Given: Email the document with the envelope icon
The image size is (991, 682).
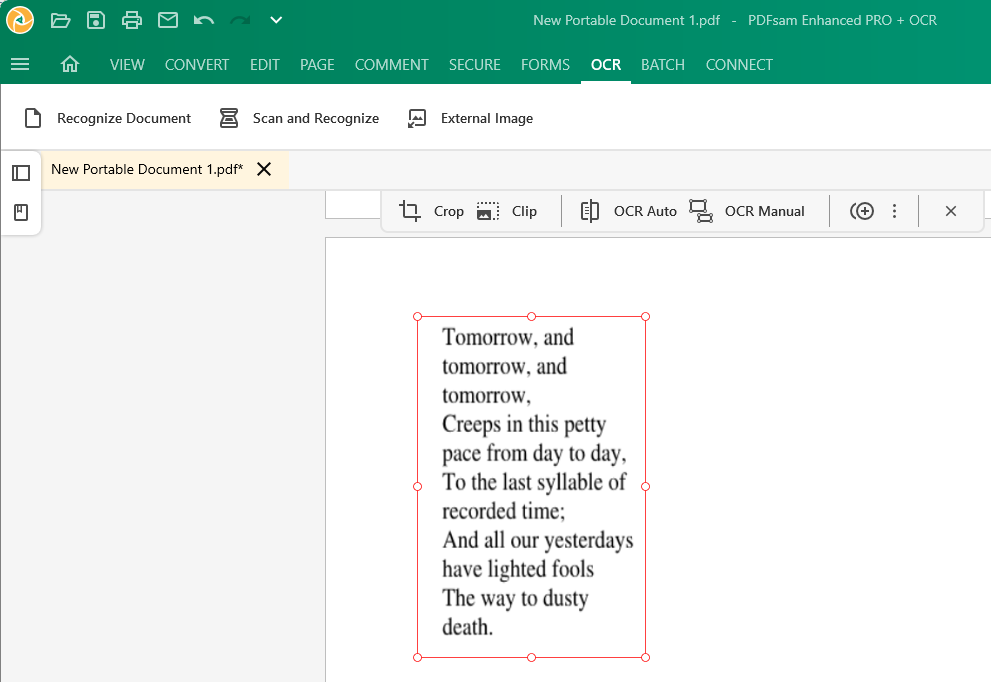Looking at the screenshot, I should 167,20.
